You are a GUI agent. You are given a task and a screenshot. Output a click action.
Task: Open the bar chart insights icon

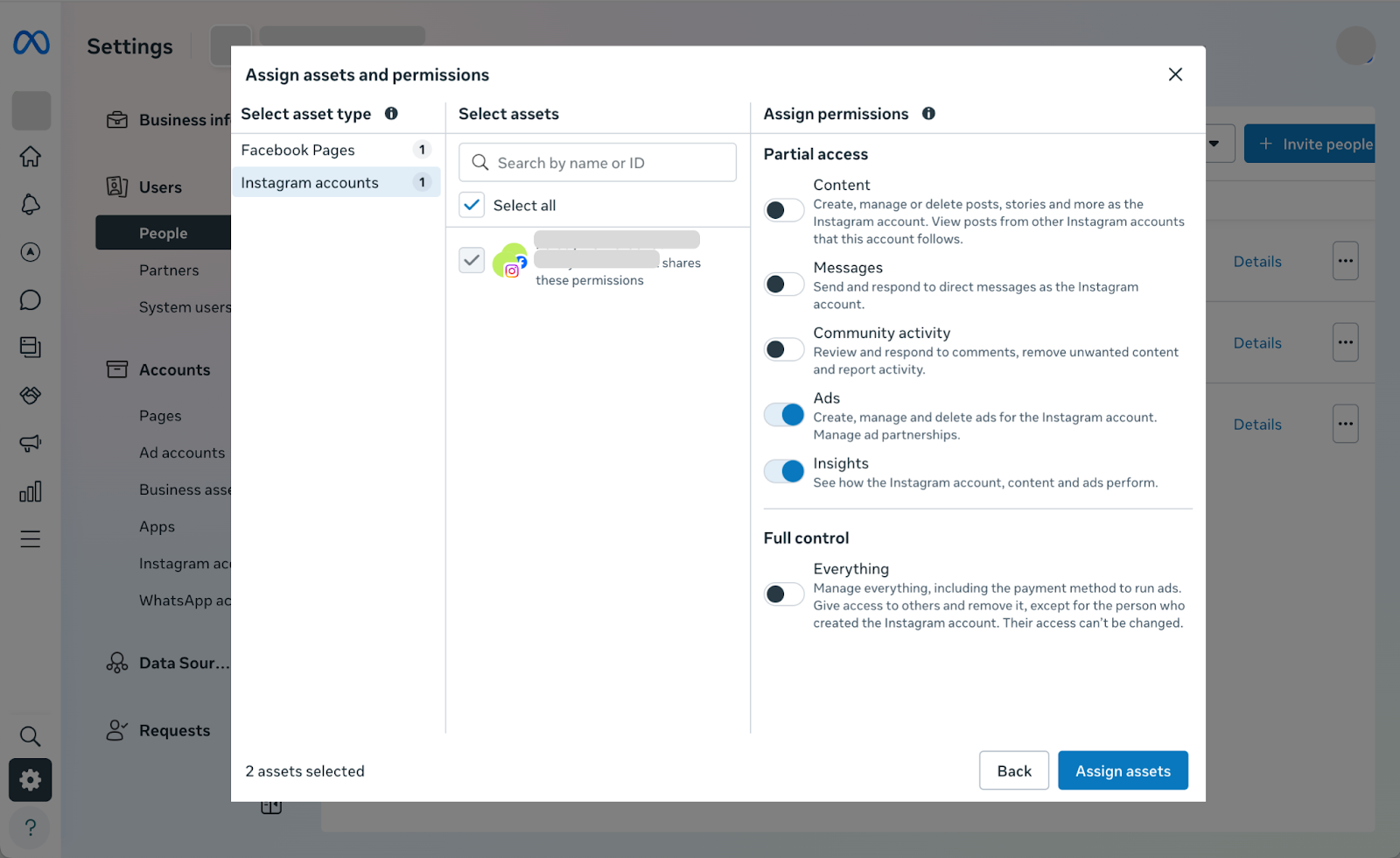point(31,491)
